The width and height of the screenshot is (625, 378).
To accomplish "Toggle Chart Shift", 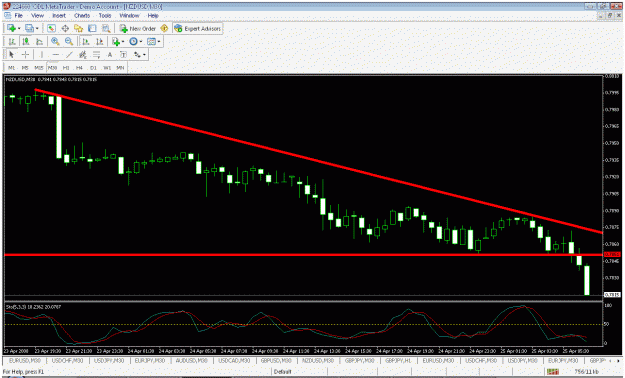I will [99, 41].
